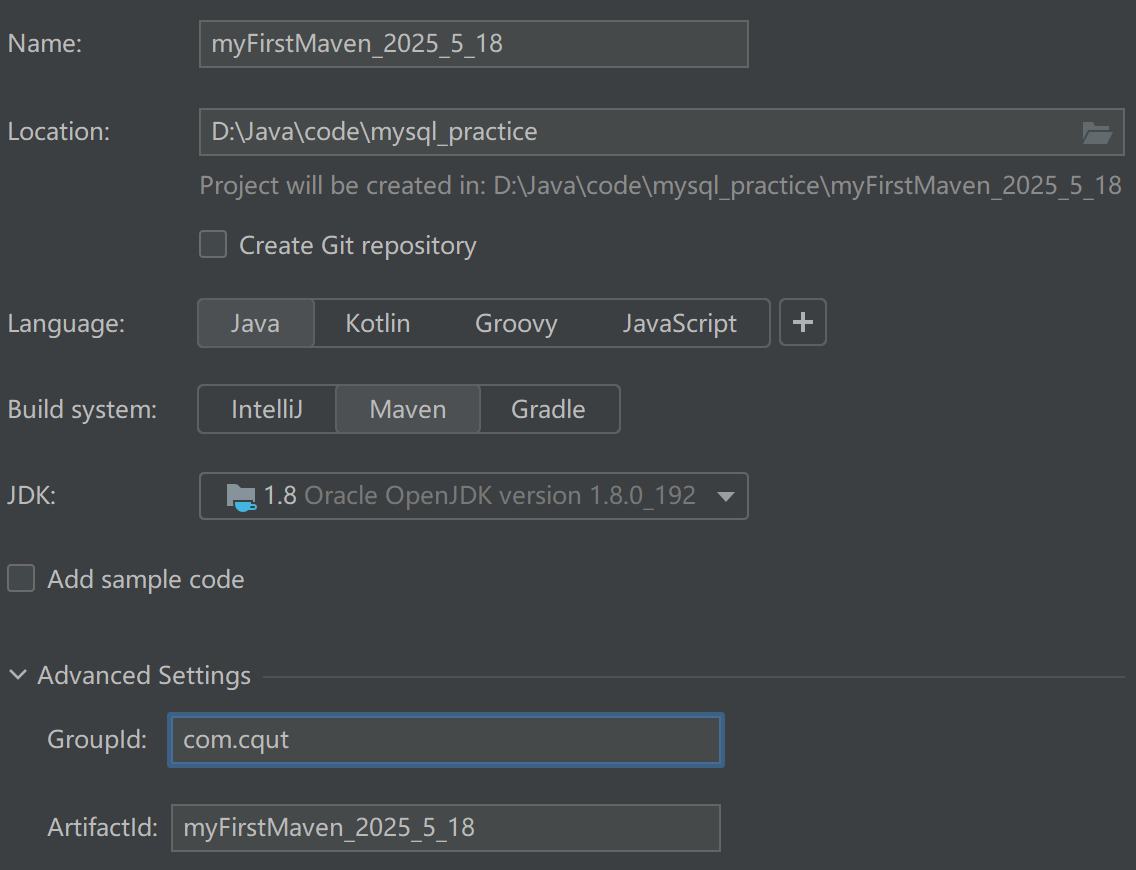Screen dimensions: 1136x870
Task: Pick Groovy as the language
Action: point(516,323)
